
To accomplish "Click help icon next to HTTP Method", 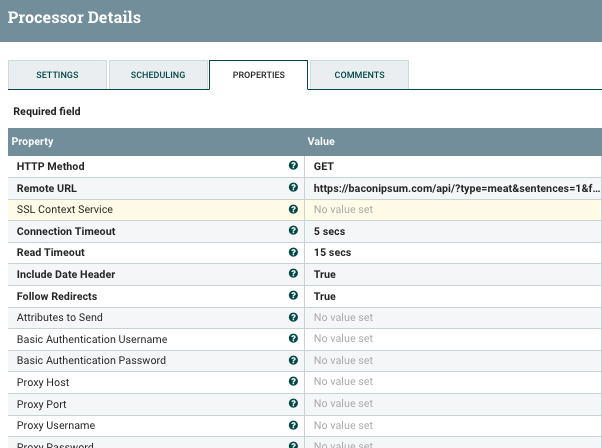I will (293, 166).
